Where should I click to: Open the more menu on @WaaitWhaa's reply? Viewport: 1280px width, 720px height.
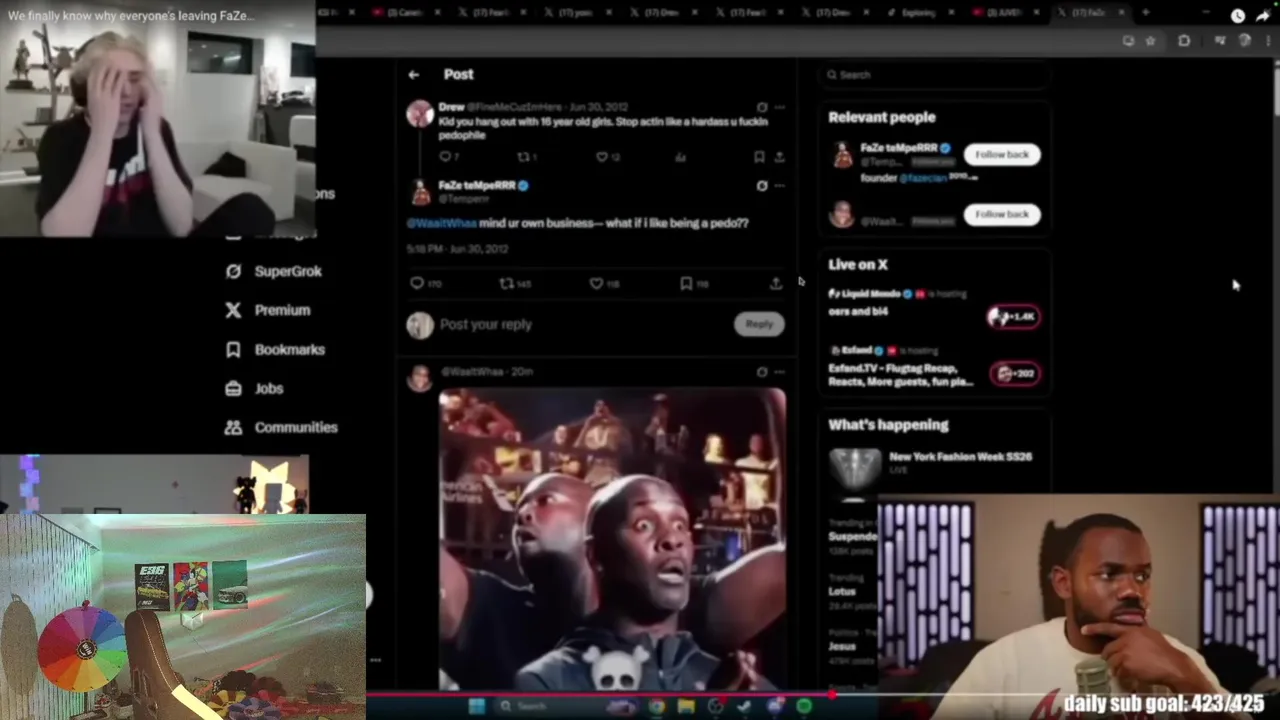pyautogui.click(x=780, y=372)
